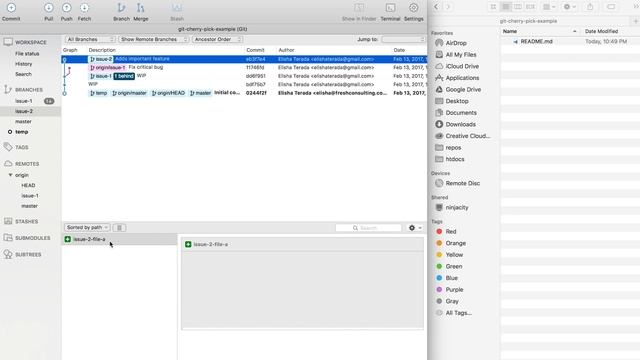Click the Commit toolbar icon

click(x=11, y=8)
